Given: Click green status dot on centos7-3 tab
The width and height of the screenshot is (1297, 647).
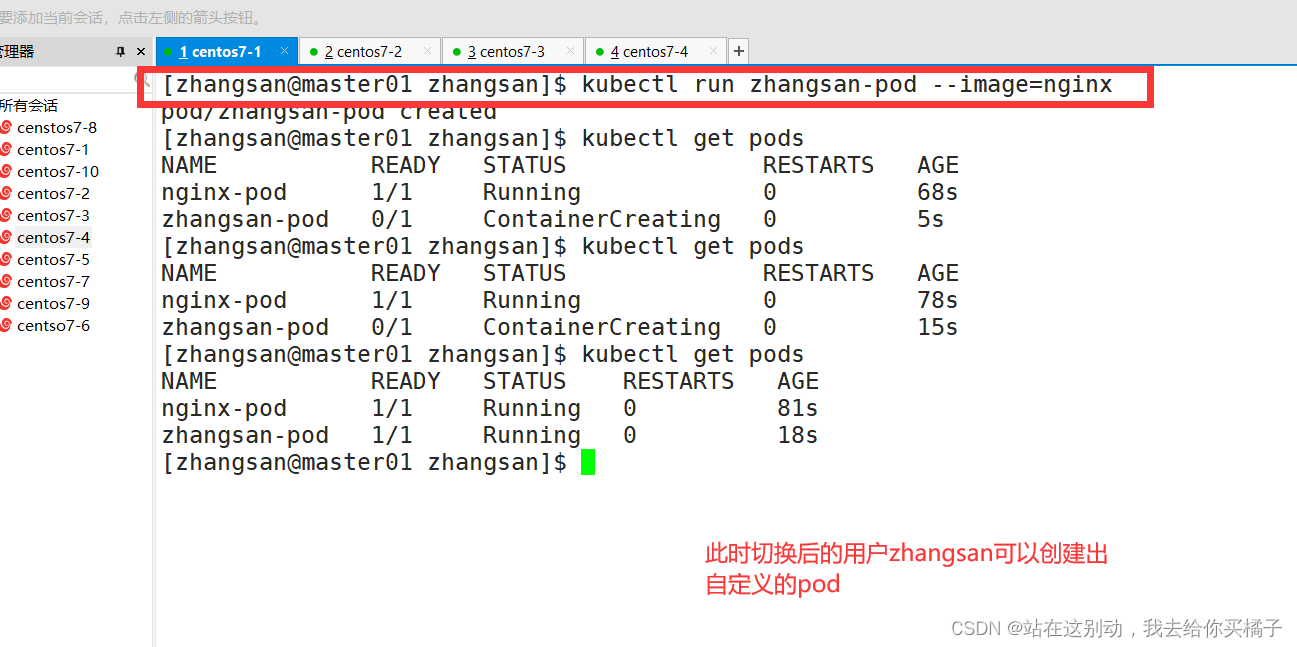Looking at the screenshot, I should 457,52.
